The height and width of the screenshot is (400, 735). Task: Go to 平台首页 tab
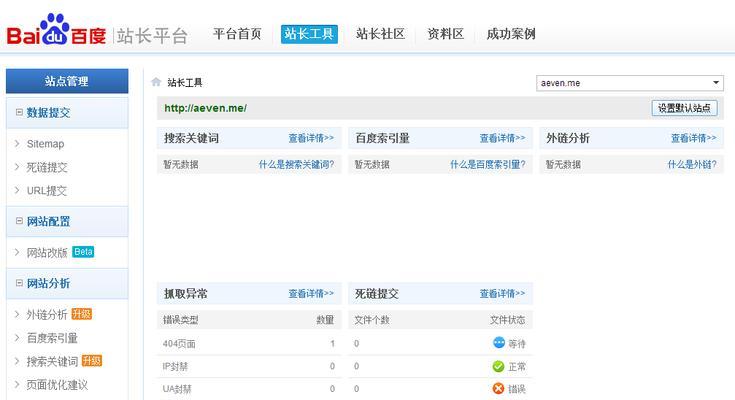point(237,34)
